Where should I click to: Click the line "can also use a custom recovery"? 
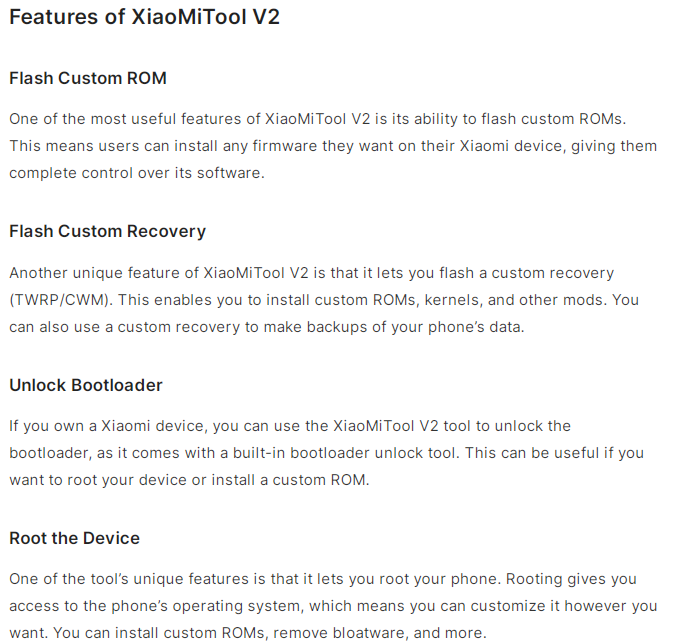click(267, 327)
